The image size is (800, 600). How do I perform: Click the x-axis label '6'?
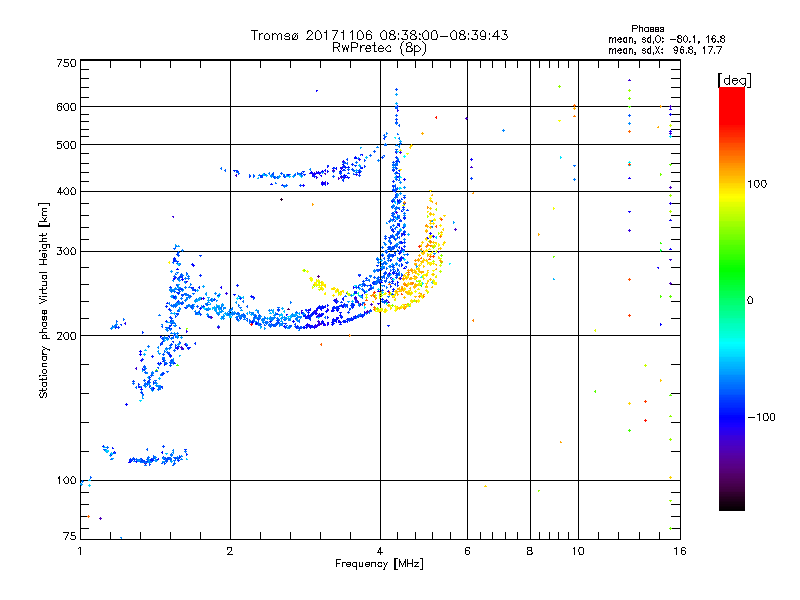[467, 551]
